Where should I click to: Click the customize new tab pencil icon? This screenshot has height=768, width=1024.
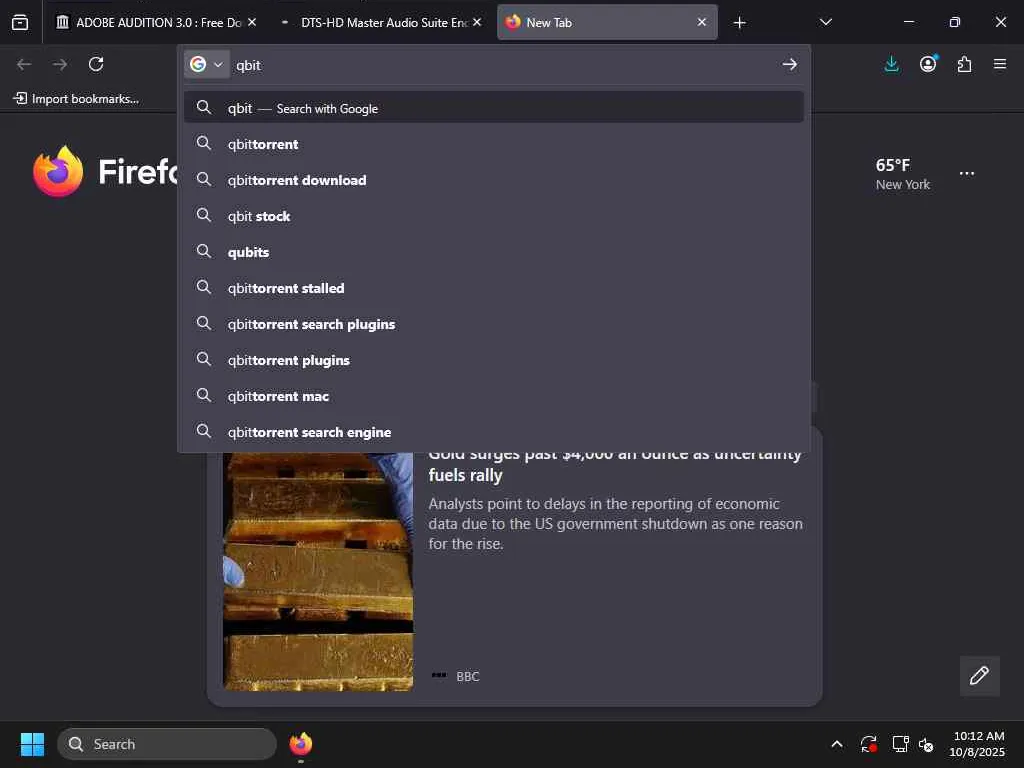coord(979,675)
